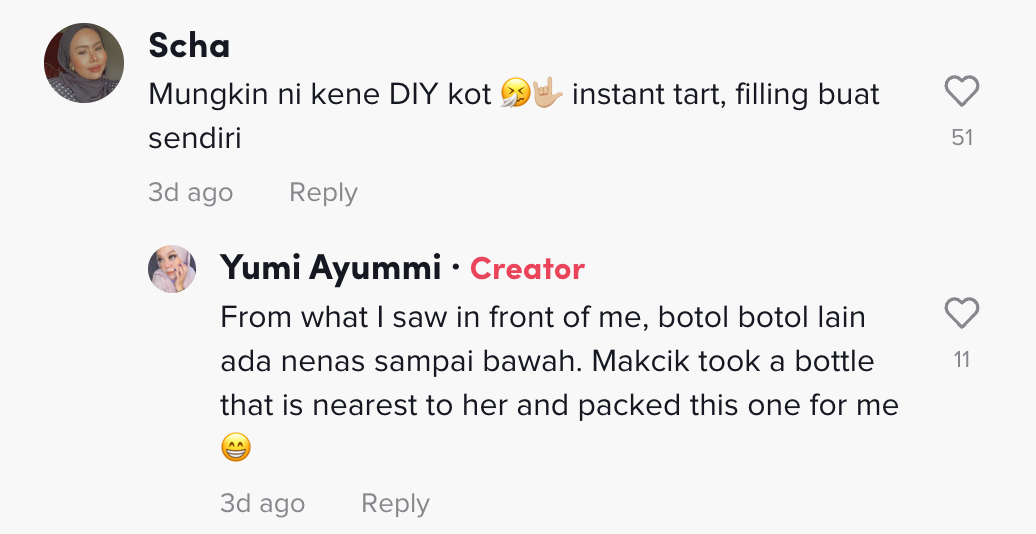The image size is (1036, 534).
Task: Click the grinning emoji ending Yumi's reply
Action: 235,447
